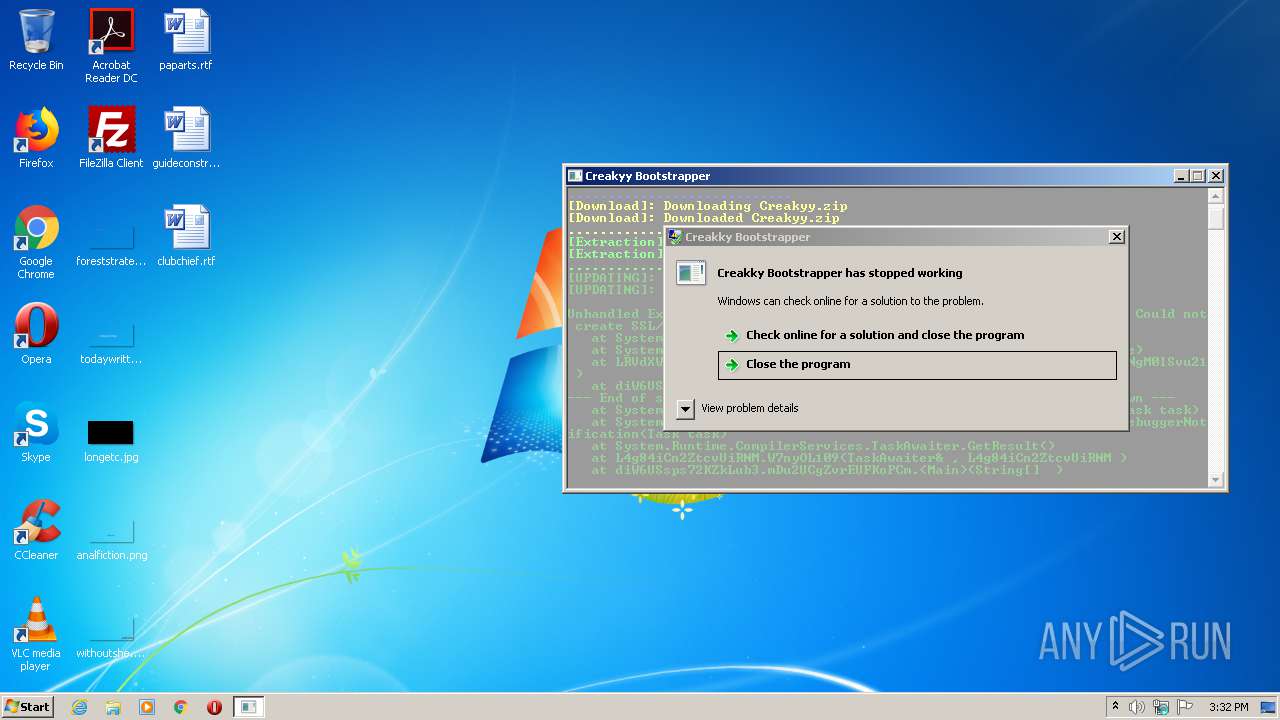The image size is (1280, 720).
Task: Select analfiction.png file icon
Action: [x=111, y=538]
